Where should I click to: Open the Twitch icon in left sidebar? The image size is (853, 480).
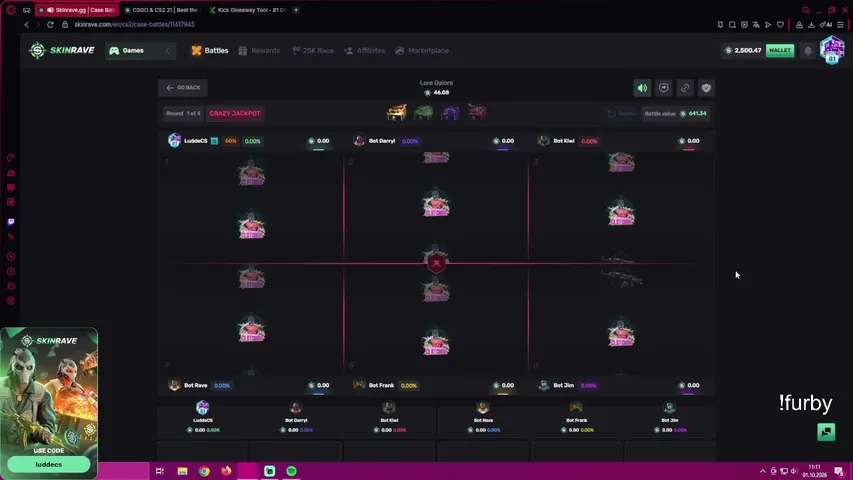coord(11,221)
